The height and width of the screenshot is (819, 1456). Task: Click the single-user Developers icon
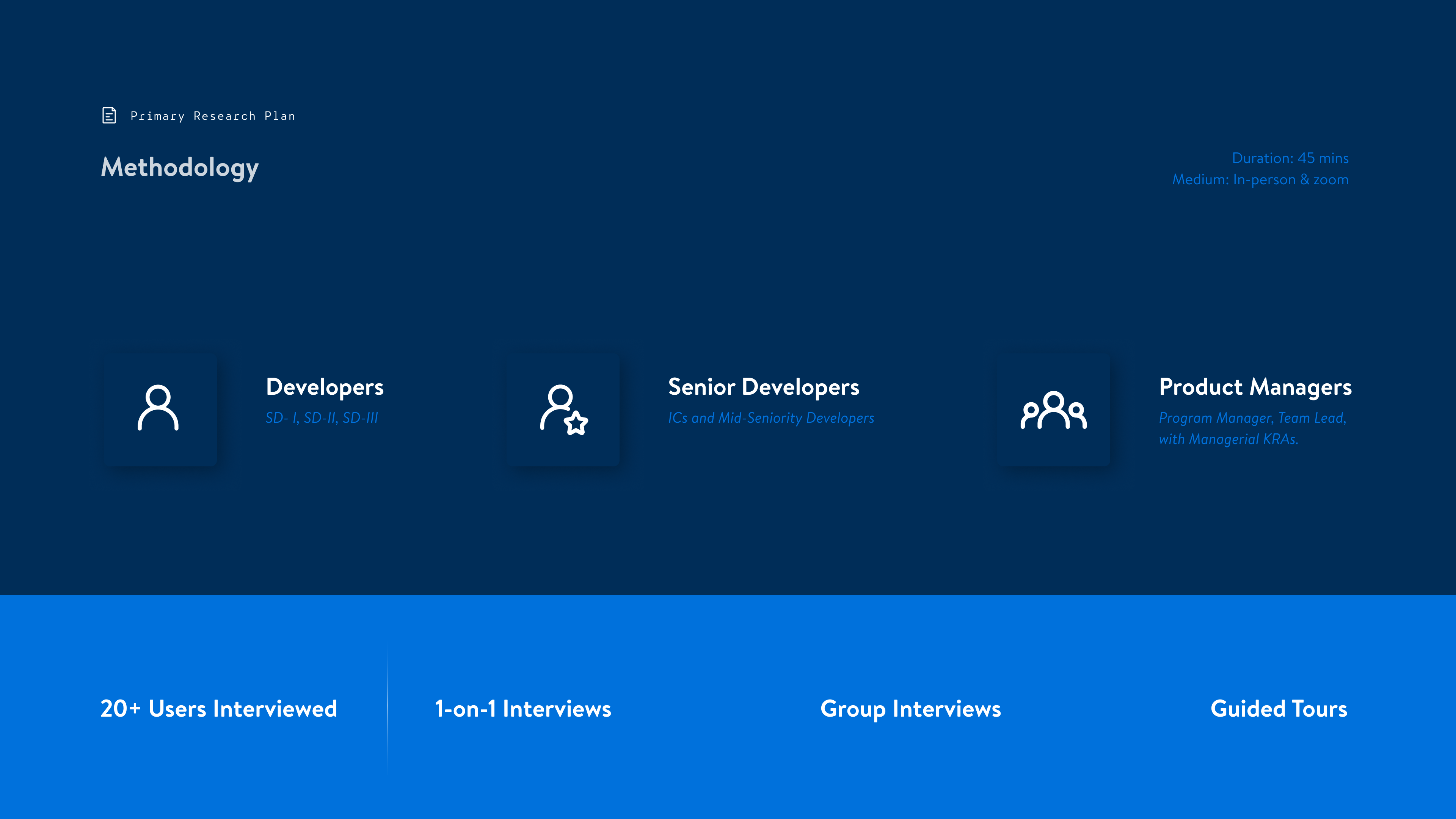tap(158, 408)
